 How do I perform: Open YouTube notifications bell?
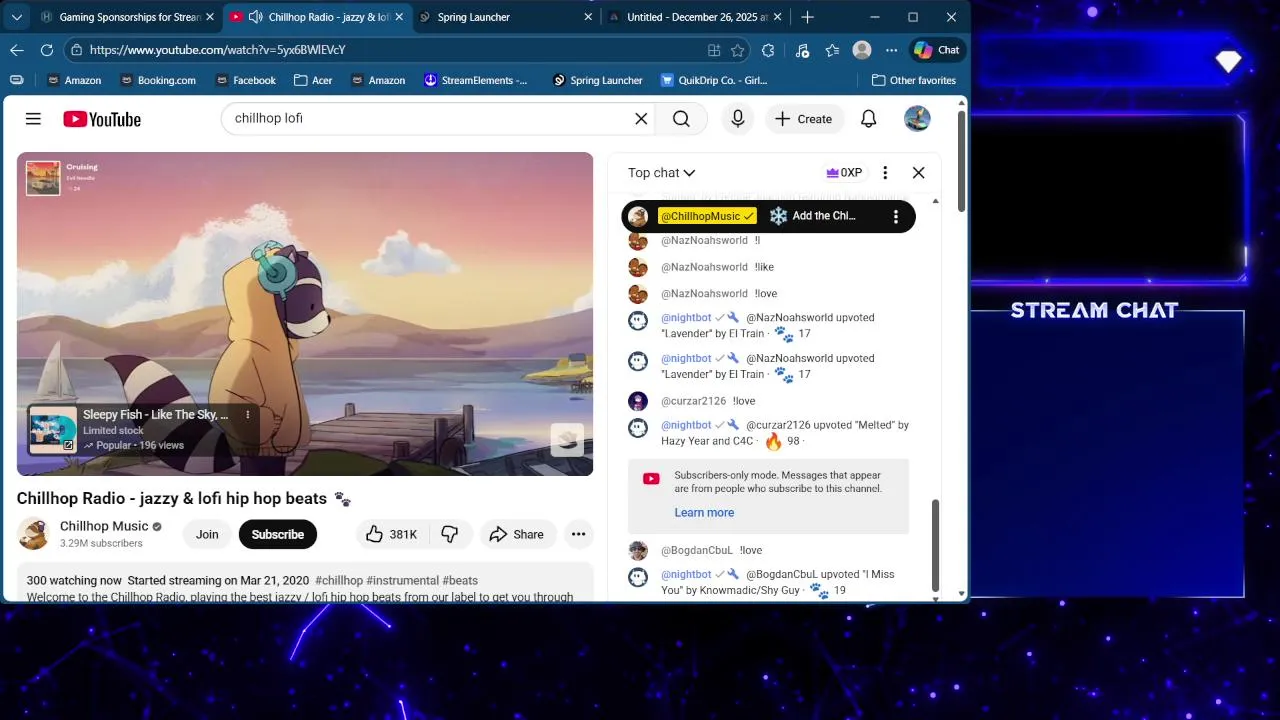pos(869,119)
